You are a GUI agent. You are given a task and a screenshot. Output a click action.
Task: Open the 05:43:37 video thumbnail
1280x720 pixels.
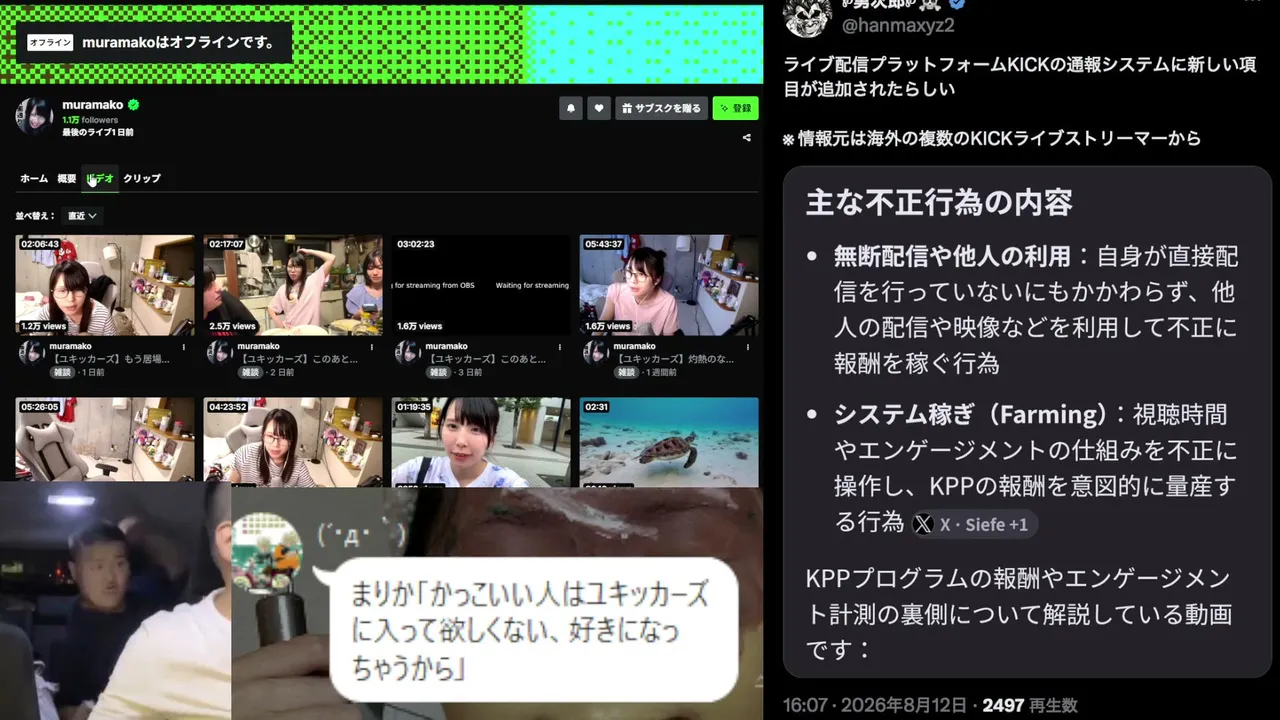pos(669,285)
